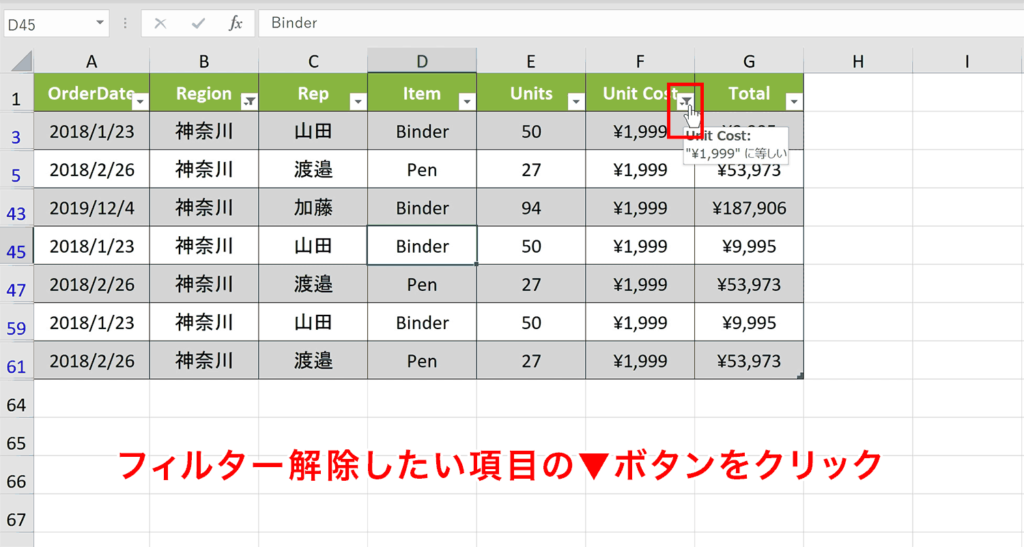Click Total ¥9,995 in row 59
The image size is (1024, 547).
point(749,322)
